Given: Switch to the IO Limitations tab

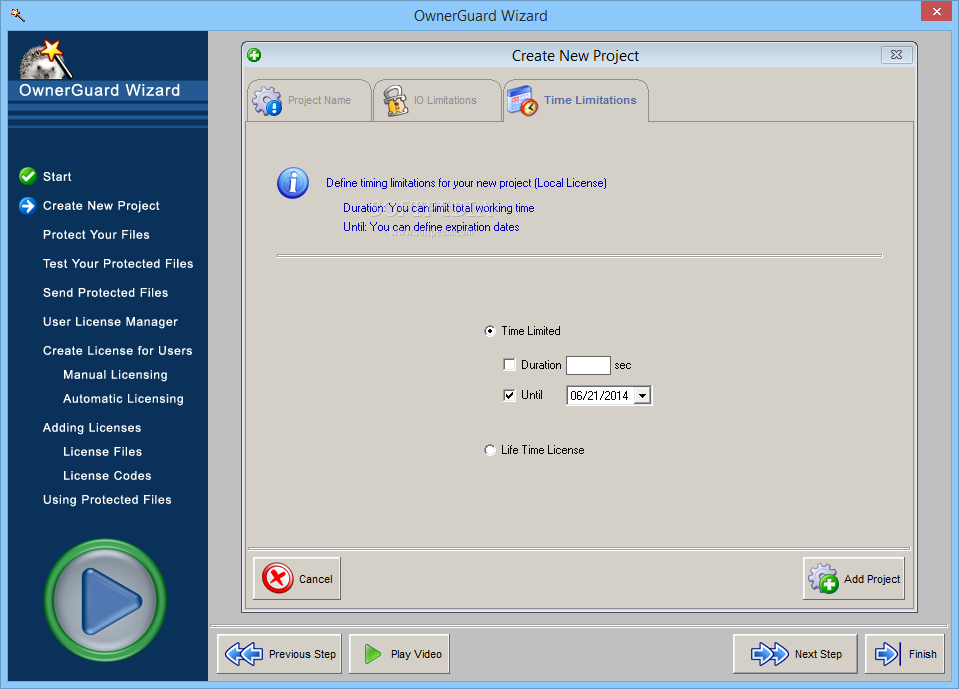Looking at the screenshot, I should tap(437, 100).
